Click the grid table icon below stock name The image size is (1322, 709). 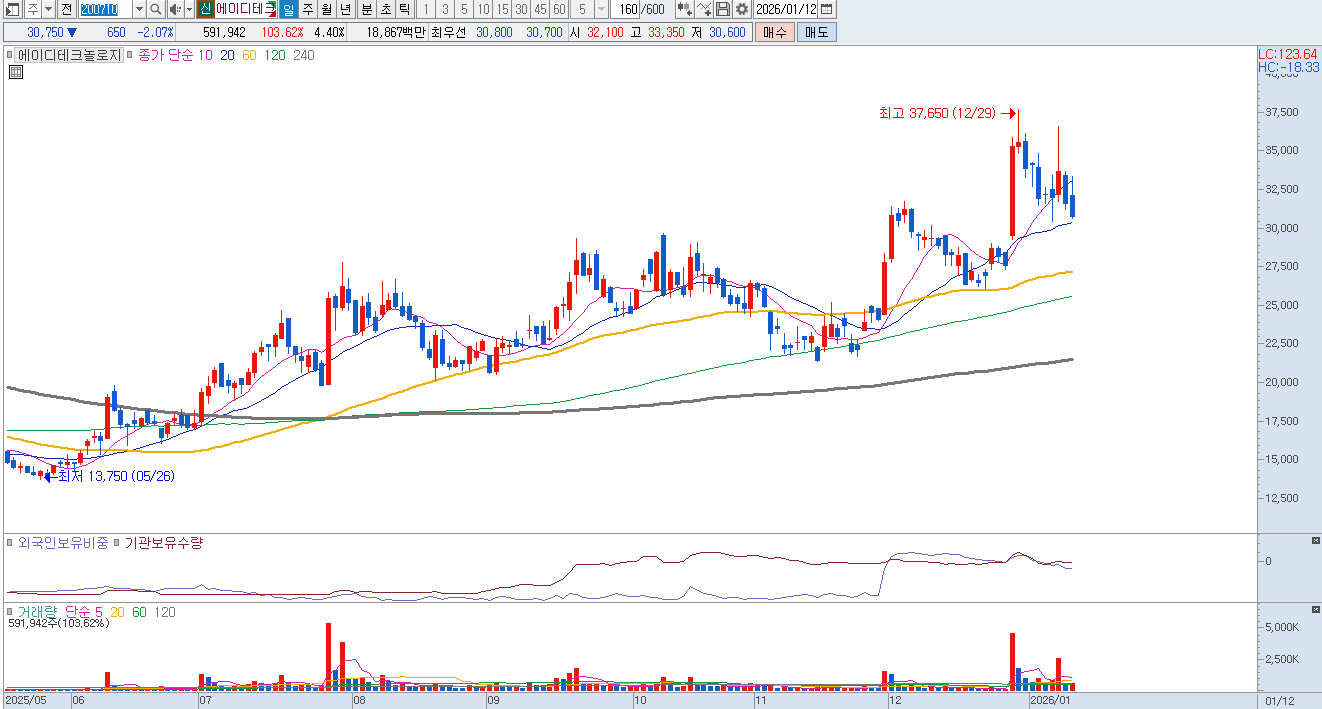point(16,72)
